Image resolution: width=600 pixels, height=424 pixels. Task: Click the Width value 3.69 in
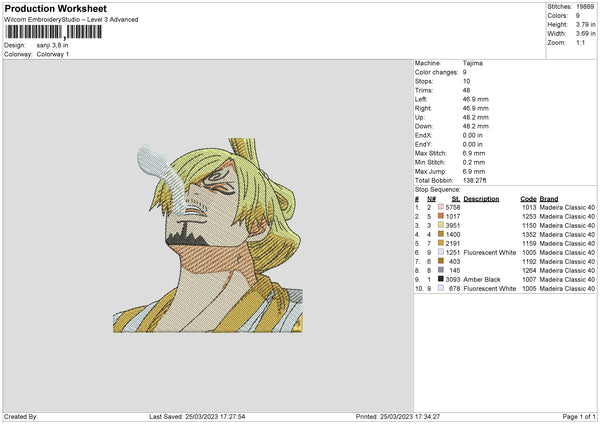(x=585, y=34)
